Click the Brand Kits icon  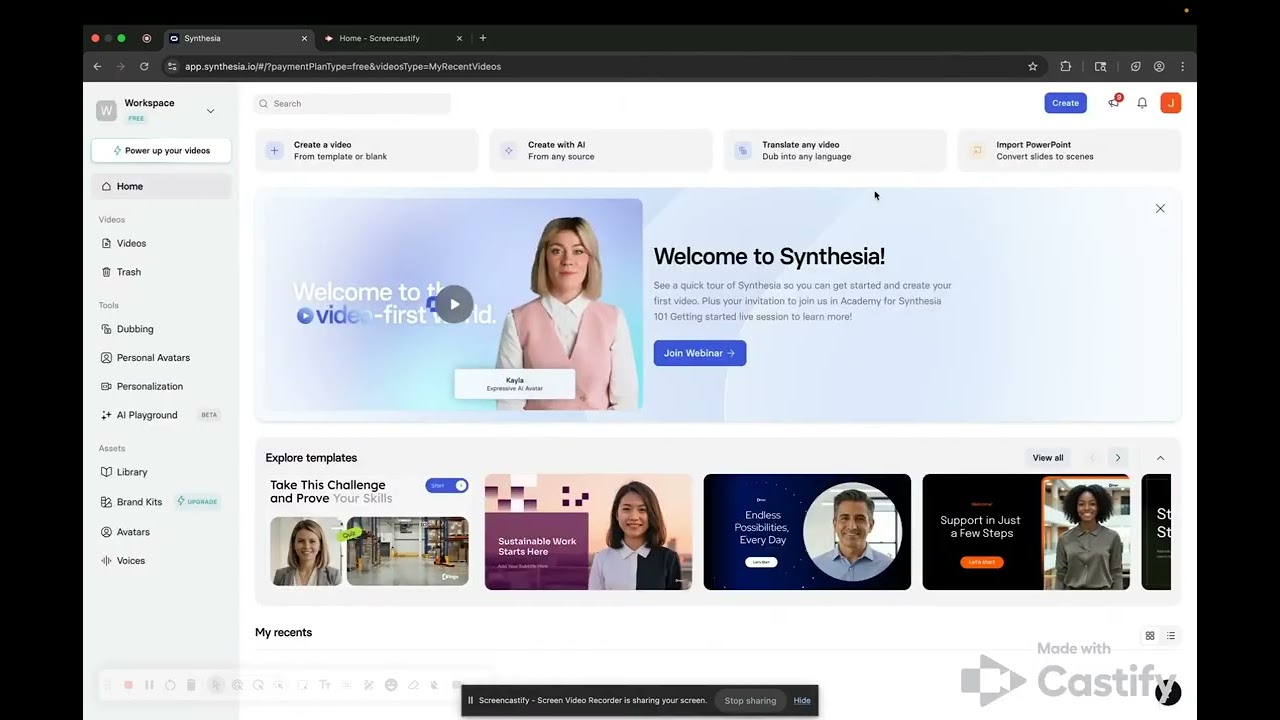107,502
